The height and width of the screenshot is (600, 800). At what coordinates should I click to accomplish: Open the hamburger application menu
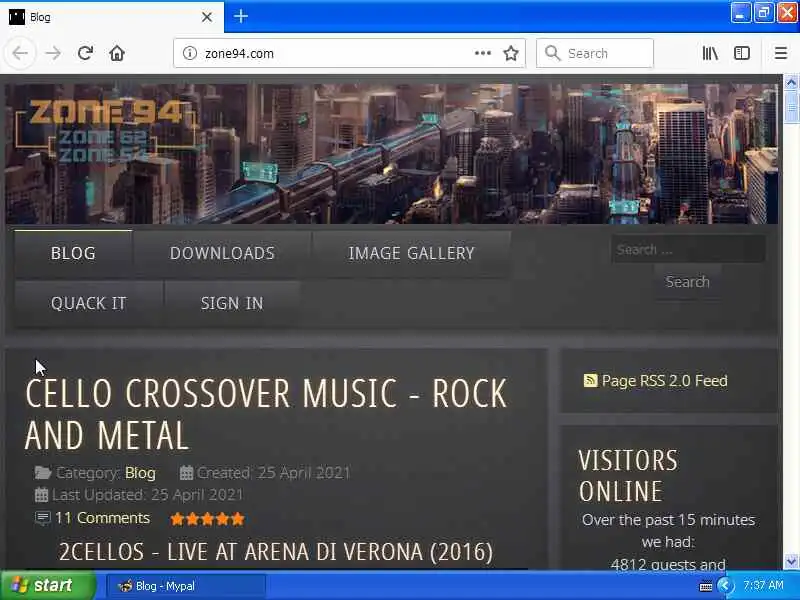[x=781, y=53]
